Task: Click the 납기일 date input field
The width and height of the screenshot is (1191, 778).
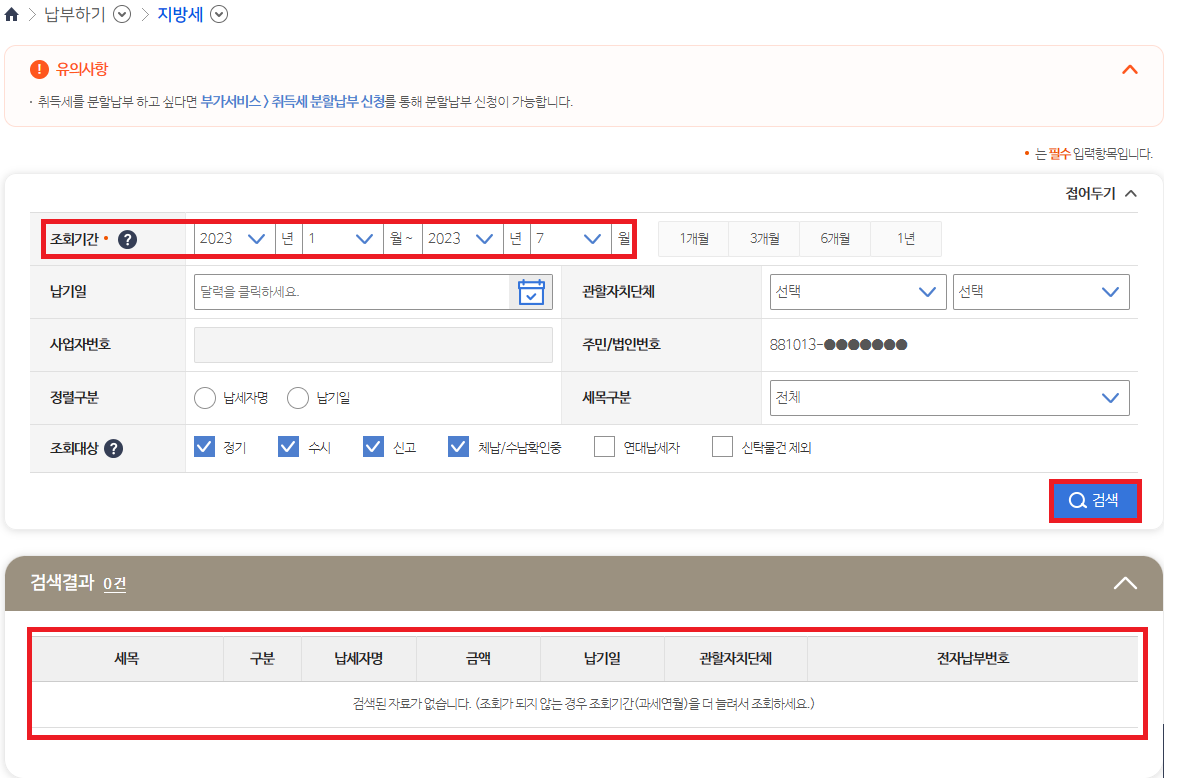Action: click(x=352, y=292)
